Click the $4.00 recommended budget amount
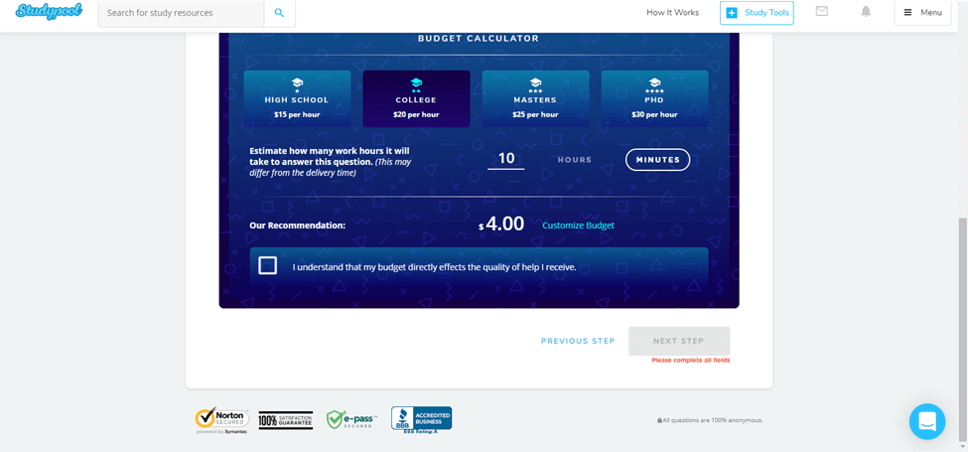The image size is (968, 452). 501,224
